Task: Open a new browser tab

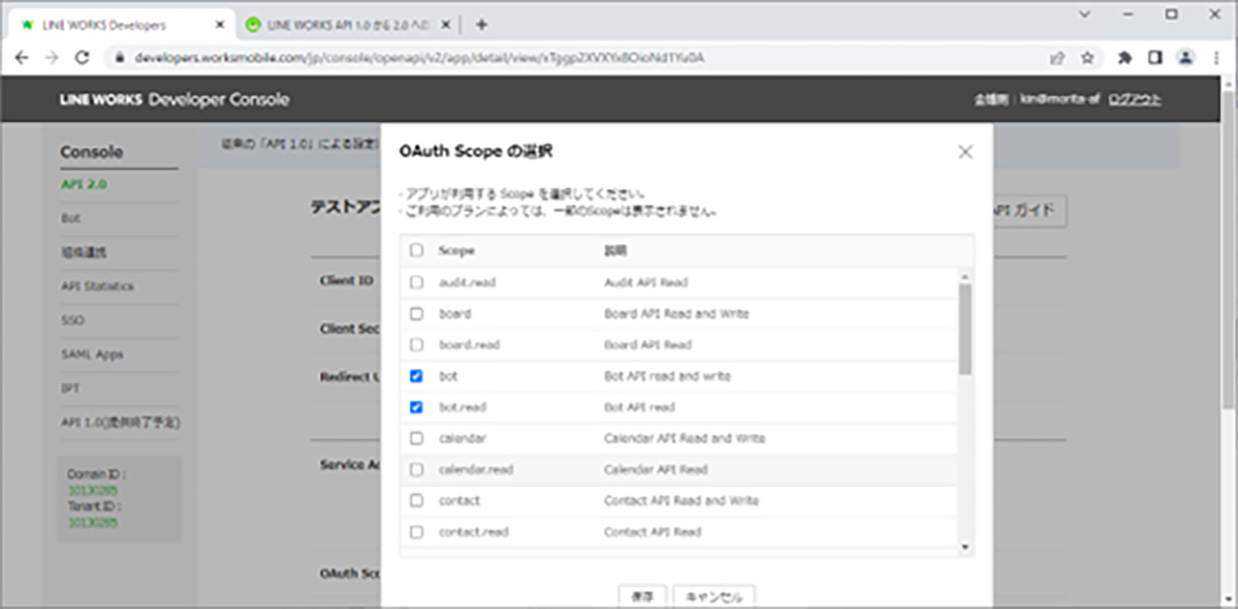Action: [x=481, y=24]
